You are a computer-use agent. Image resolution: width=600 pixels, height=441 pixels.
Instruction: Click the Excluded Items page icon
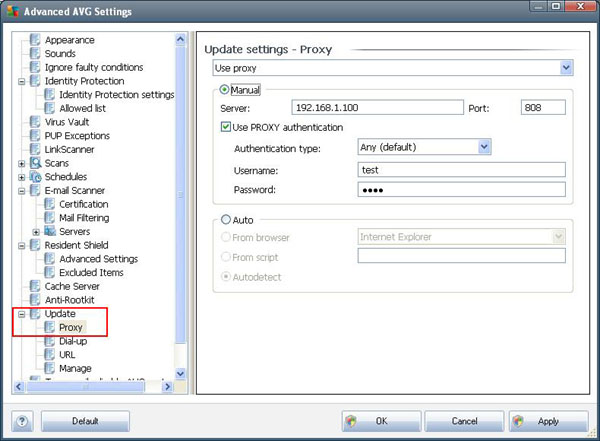click(x=49, y=272)
